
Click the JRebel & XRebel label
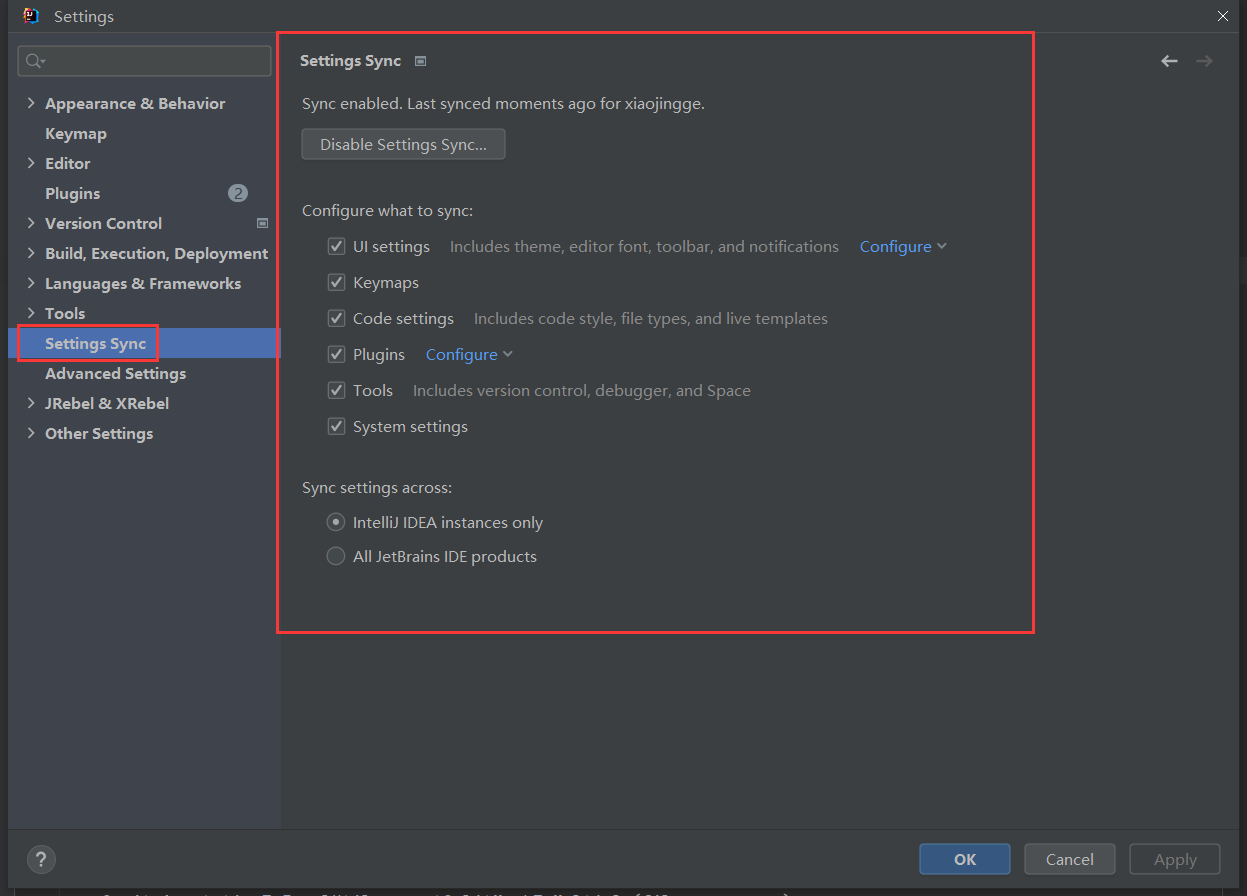(107, 403)
